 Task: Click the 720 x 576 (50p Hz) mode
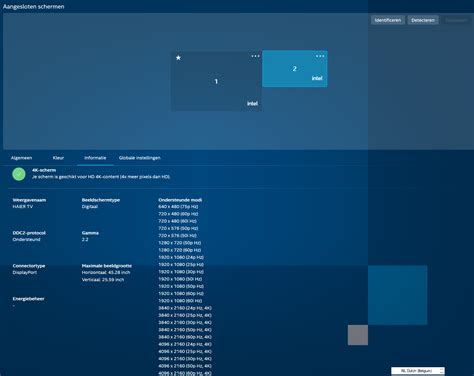pyautogui.click(x=178, y=228)
